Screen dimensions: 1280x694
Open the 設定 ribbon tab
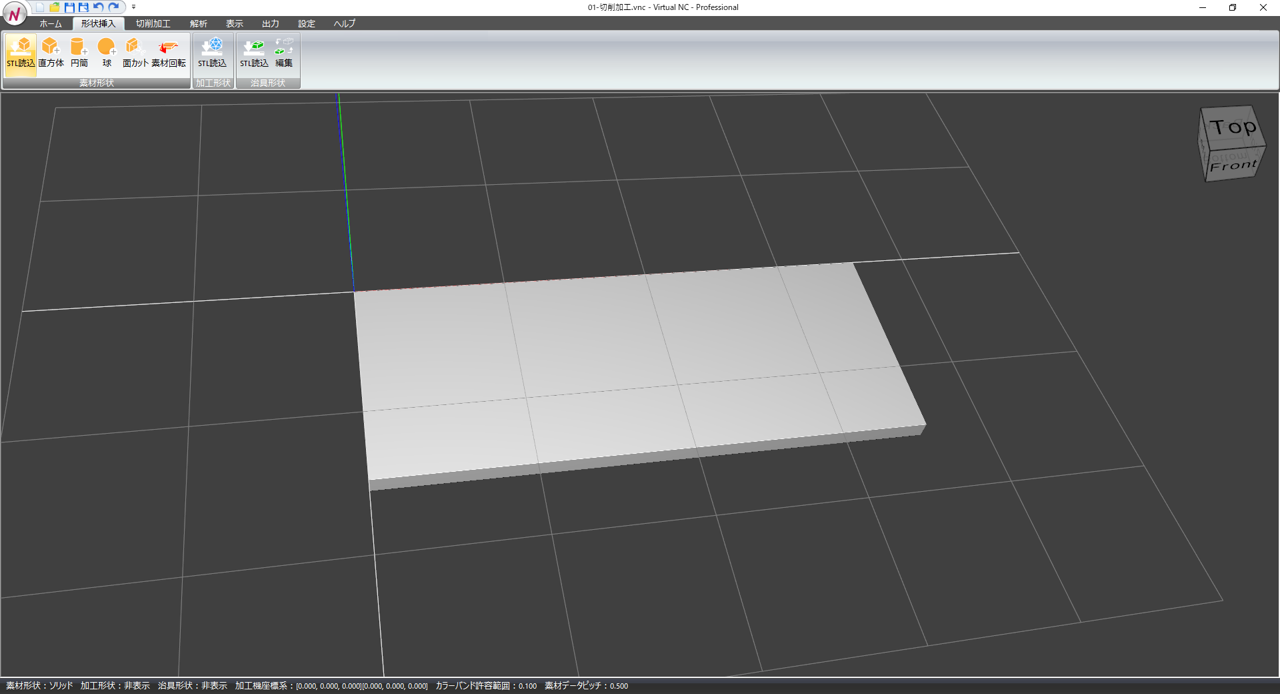[x=306, y=23]
